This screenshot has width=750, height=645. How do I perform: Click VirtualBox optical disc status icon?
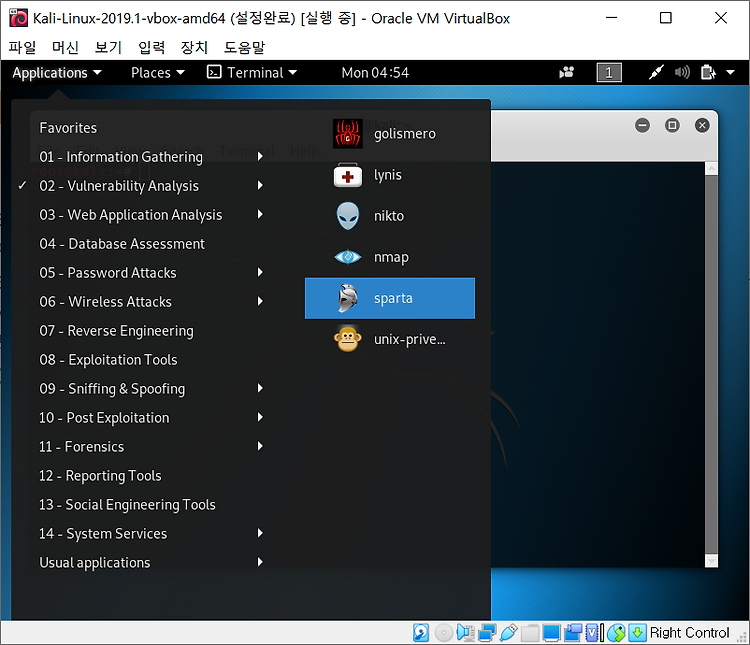point(443,633)
